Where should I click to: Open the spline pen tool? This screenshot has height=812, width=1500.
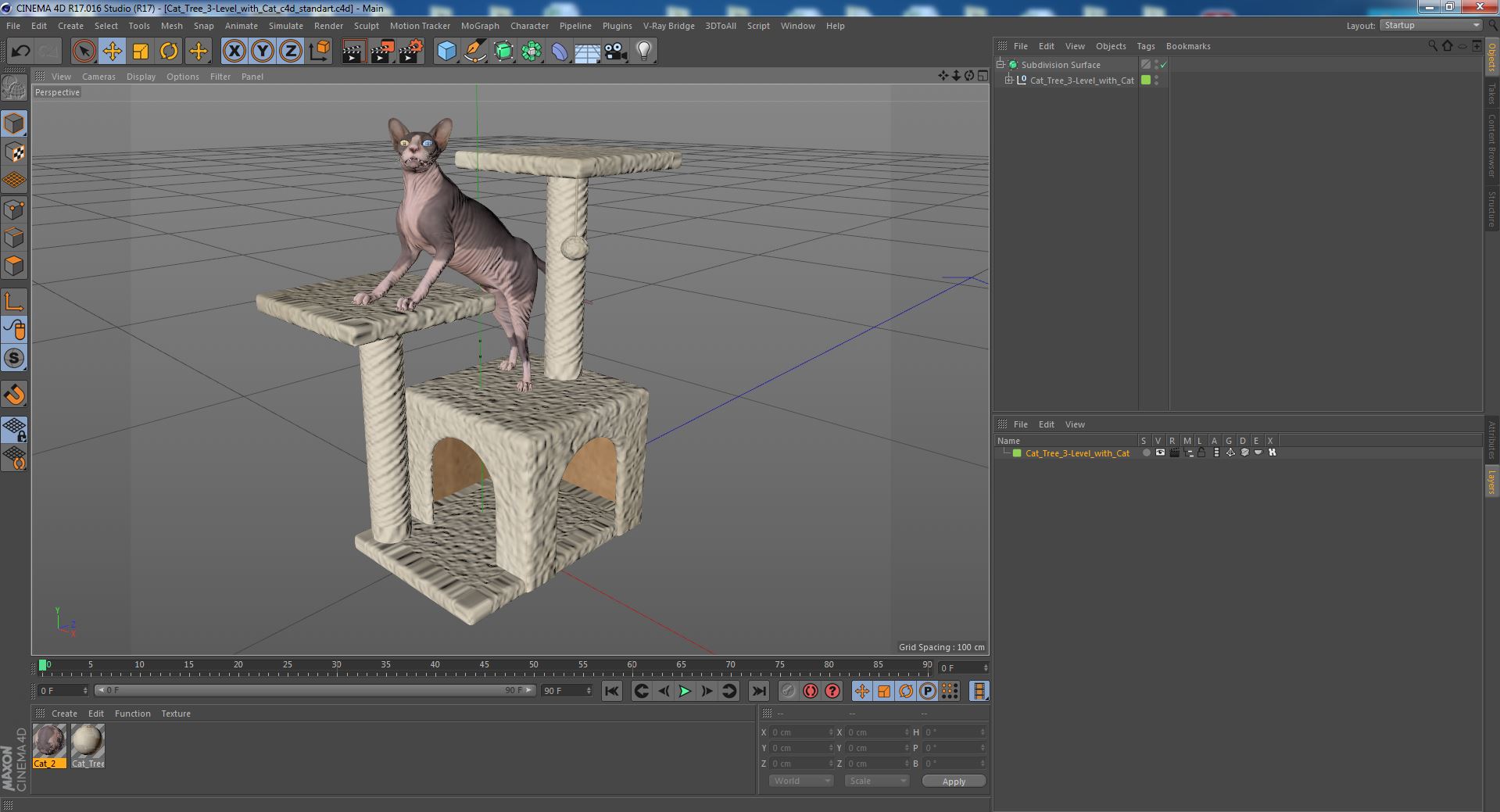[x=474, y=52]
